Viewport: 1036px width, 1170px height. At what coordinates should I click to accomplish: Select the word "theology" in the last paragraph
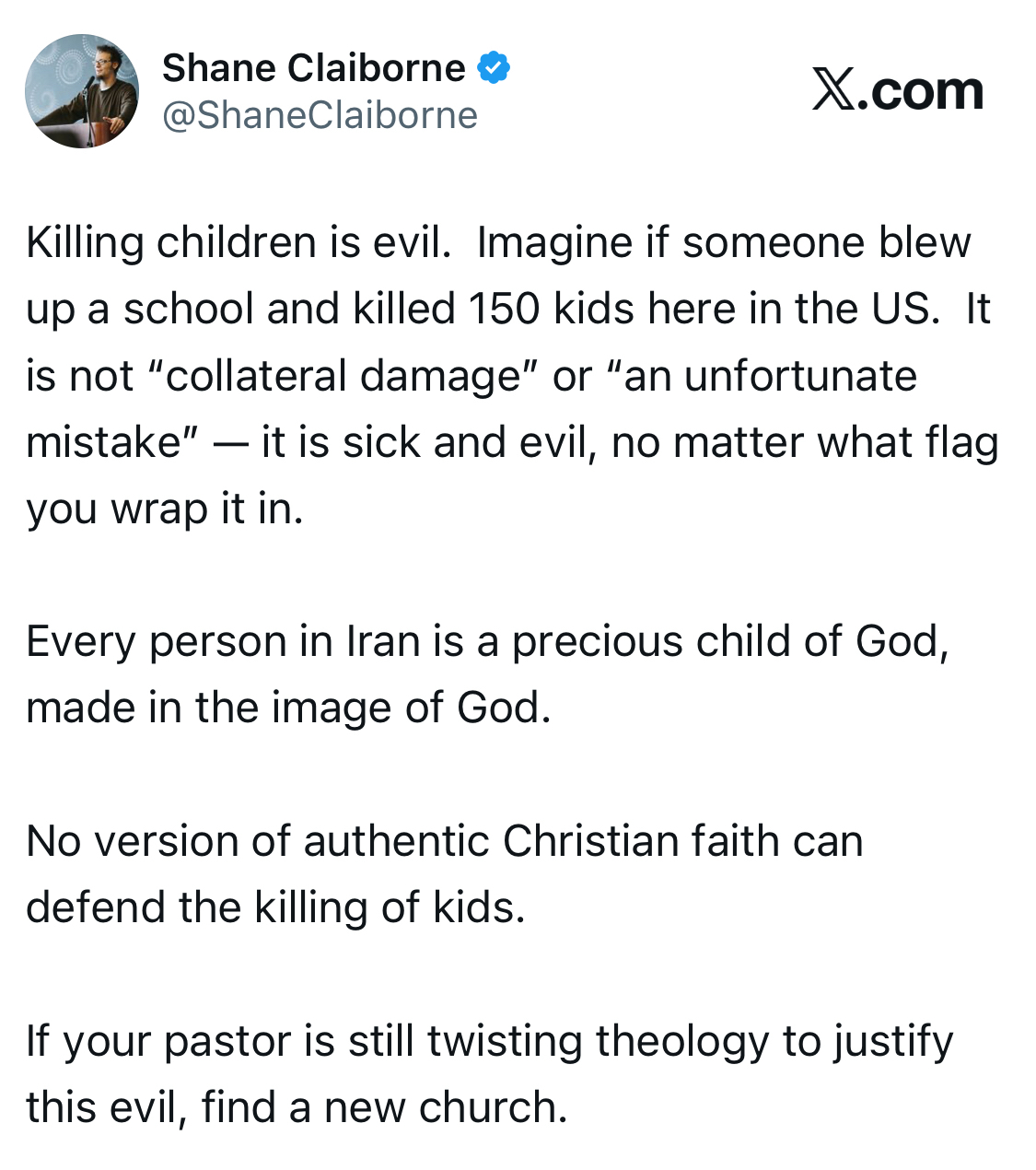click(x=681, y=1041)
